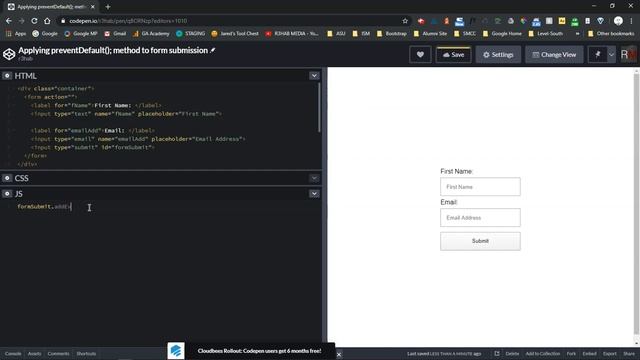Open the Assets panel
The height and width of the screenshot is (360, 640).
click(x=34, y=354)
